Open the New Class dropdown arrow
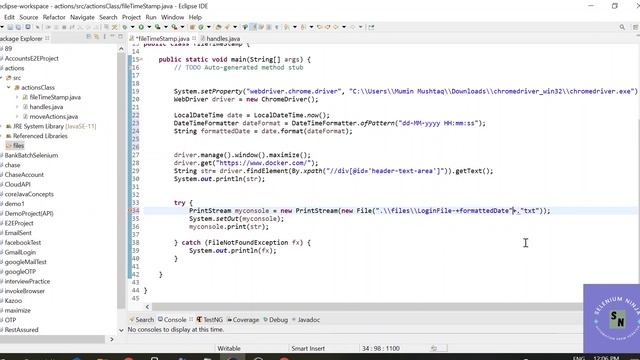The height and width of the screenshot is (360, 640). click(x=209, y=27)
